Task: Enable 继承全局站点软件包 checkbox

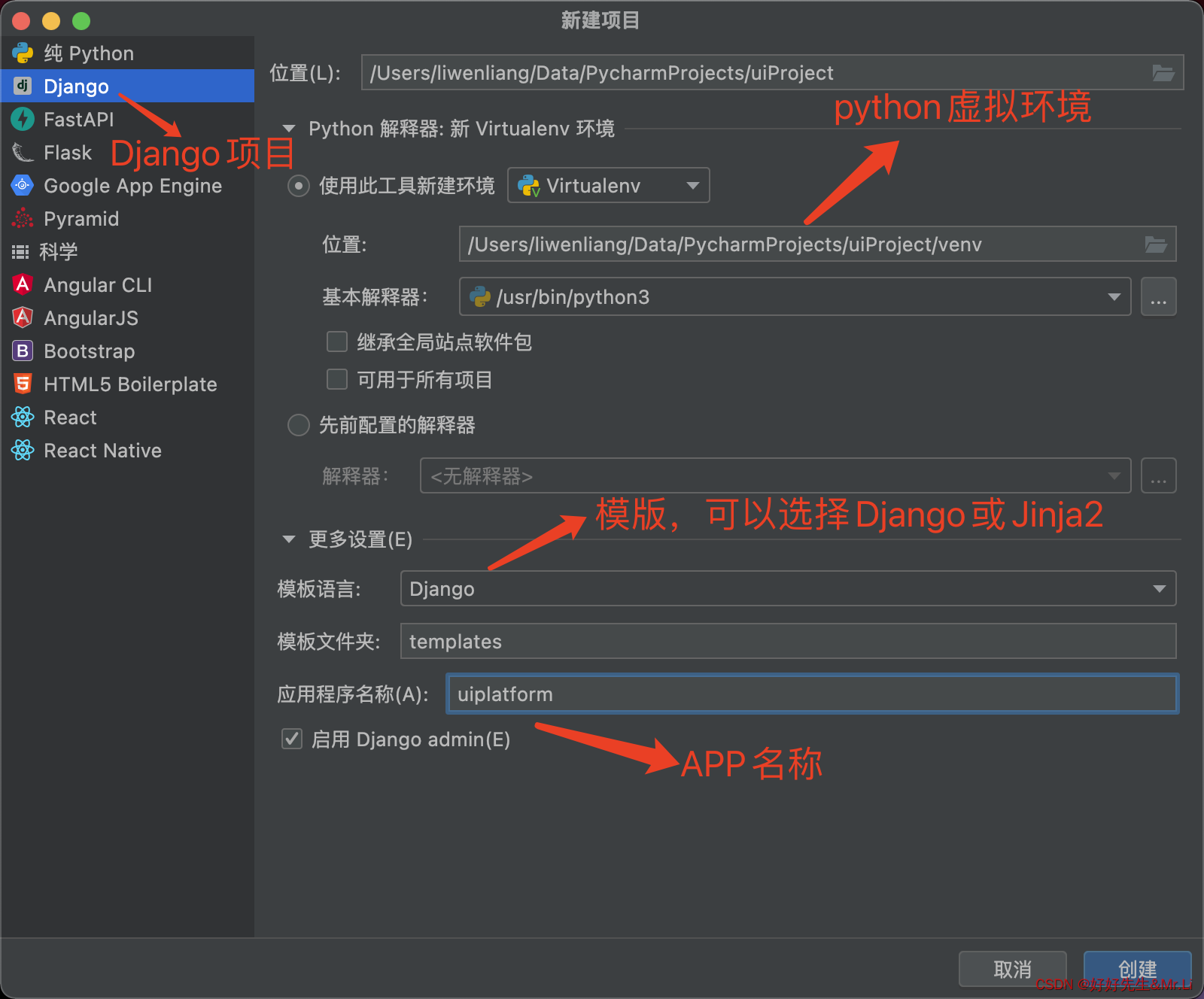Action: pos(336,342)
